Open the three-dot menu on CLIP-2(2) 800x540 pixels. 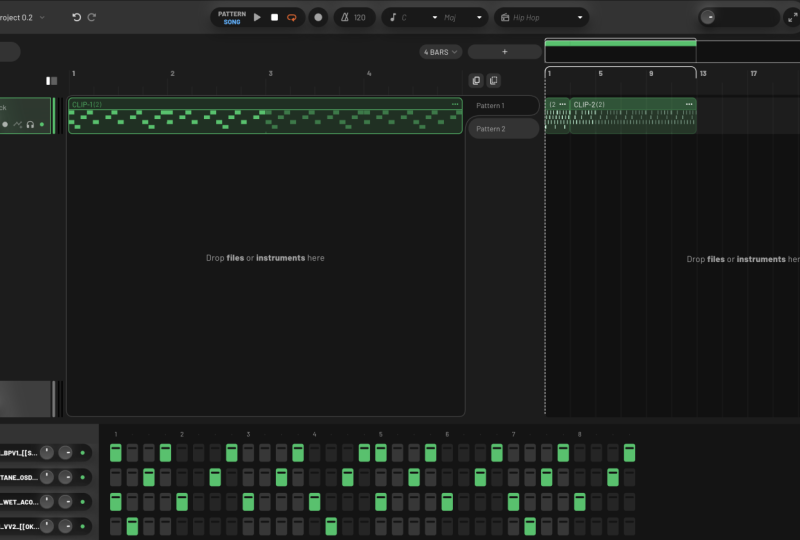click(x=689, y=104)
